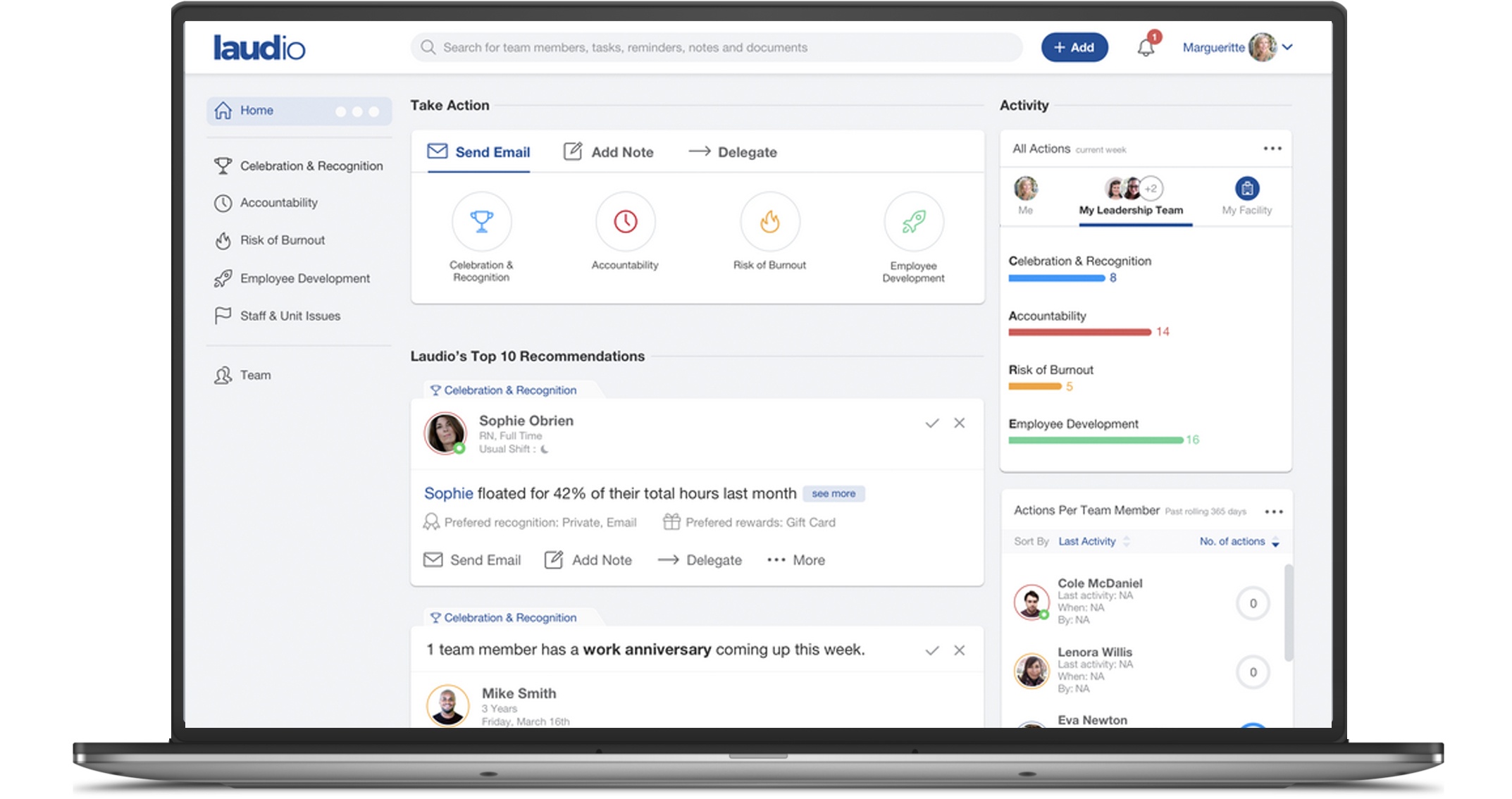The width and height of the screenshot is (1512, 799).
Task: Open Team page in sidebar
Action: pyautogui.click(x=242, y=375)
